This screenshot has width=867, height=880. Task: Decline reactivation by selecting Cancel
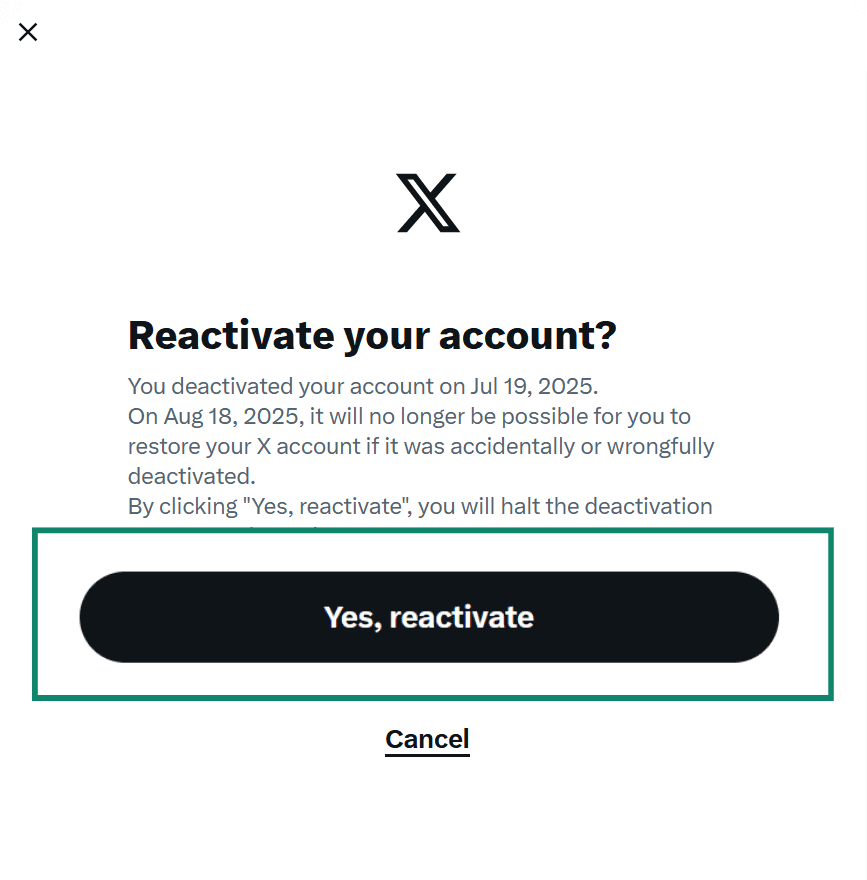pos(427,739)
